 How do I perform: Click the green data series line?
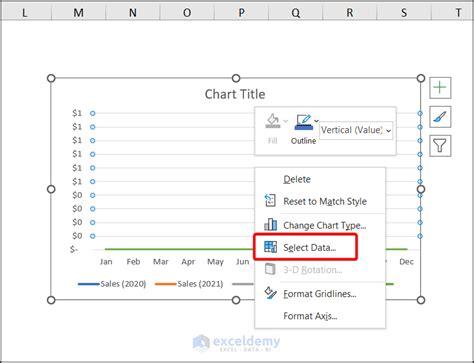(x=179, y=249)
